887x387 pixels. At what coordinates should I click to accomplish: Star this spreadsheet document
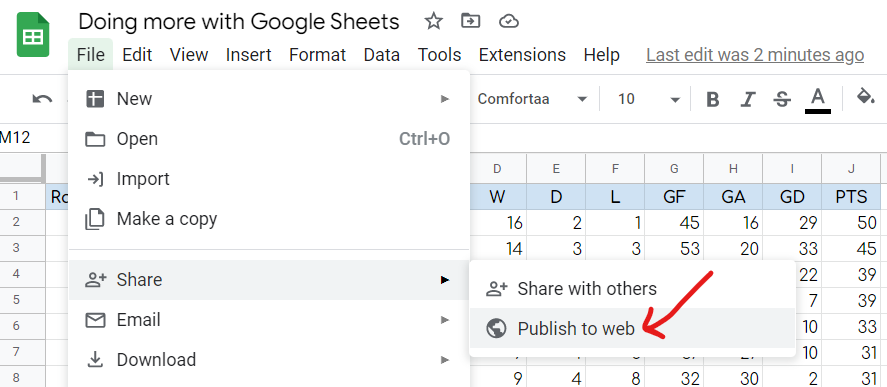point(433,22)
